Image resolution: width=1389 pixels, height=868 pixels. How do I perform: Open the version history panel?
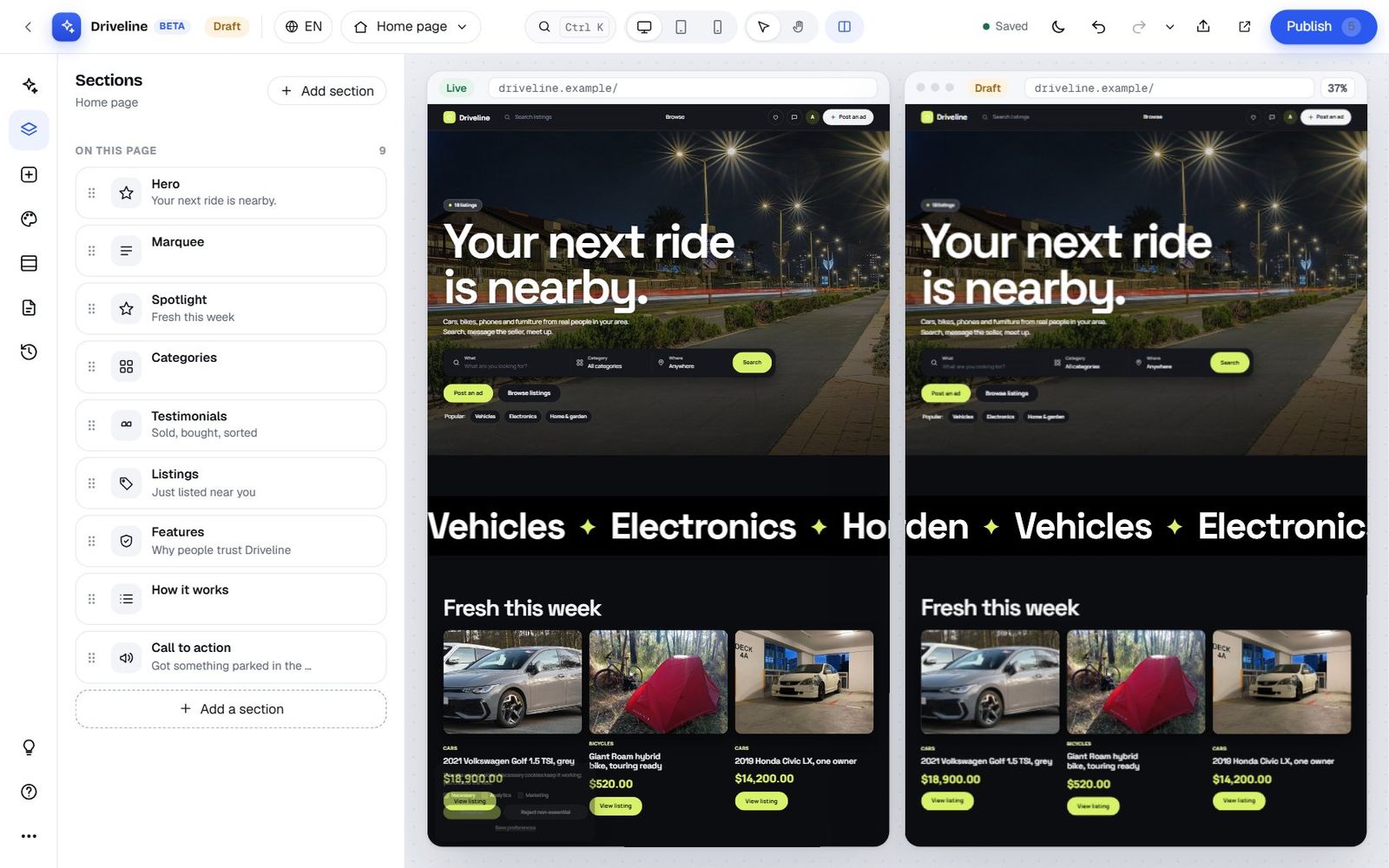[29, 352]
